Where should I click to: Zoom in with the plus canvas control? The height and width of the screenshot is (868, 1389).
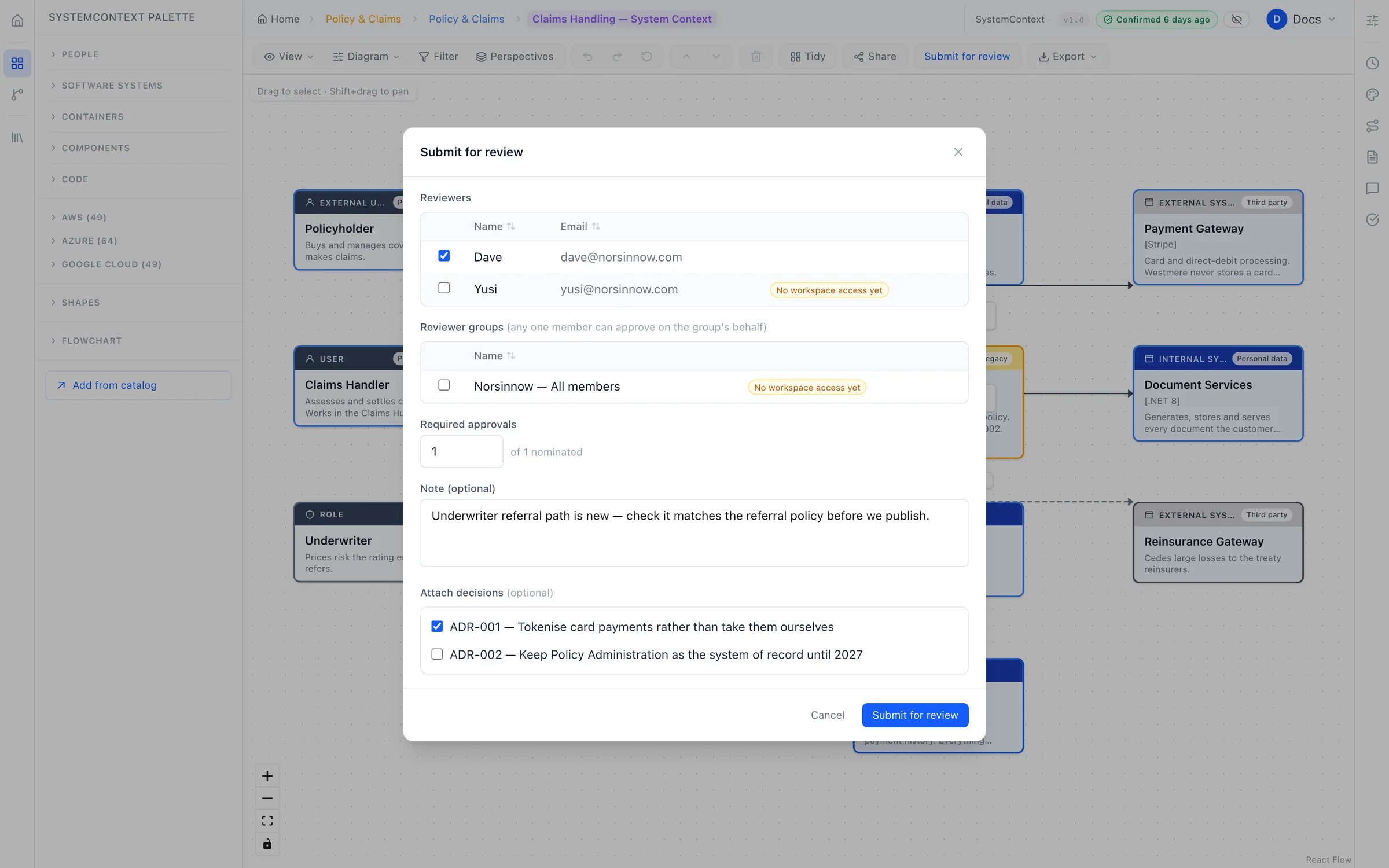(x=267, y=776)
